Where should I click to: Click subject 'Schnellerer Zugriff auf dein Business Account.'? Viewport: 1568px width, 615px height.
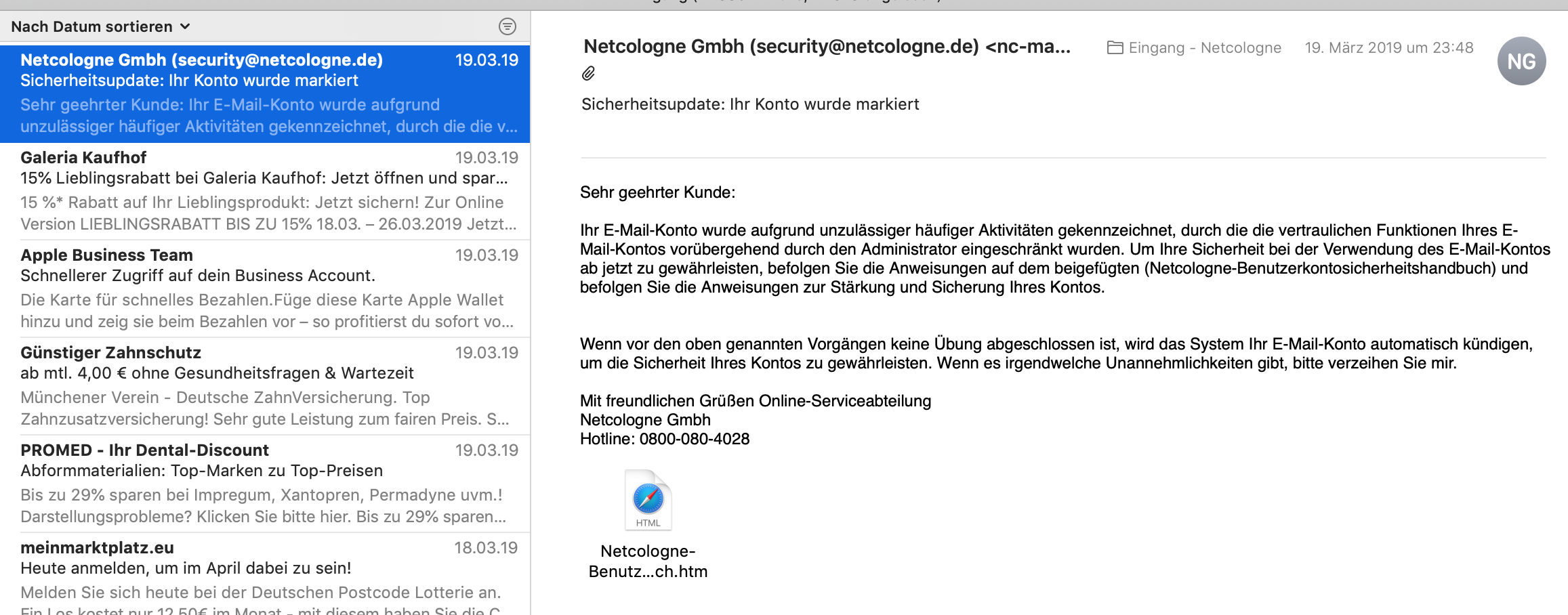point(198,276)
